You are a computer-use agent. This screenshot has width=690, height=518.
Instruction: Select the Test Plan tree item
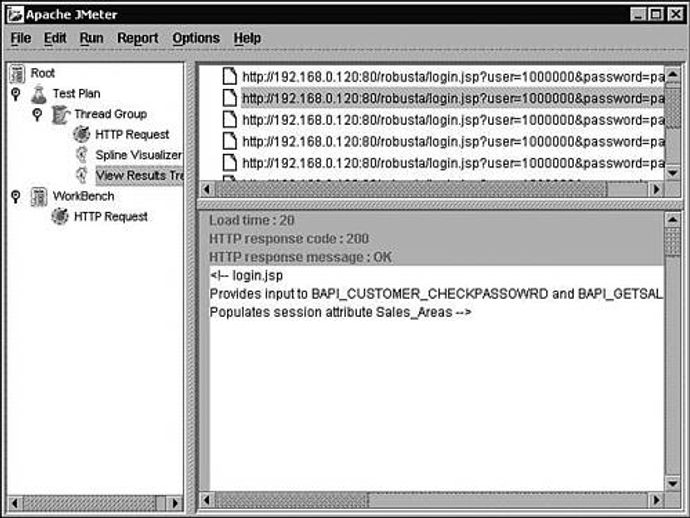[77, 94]
